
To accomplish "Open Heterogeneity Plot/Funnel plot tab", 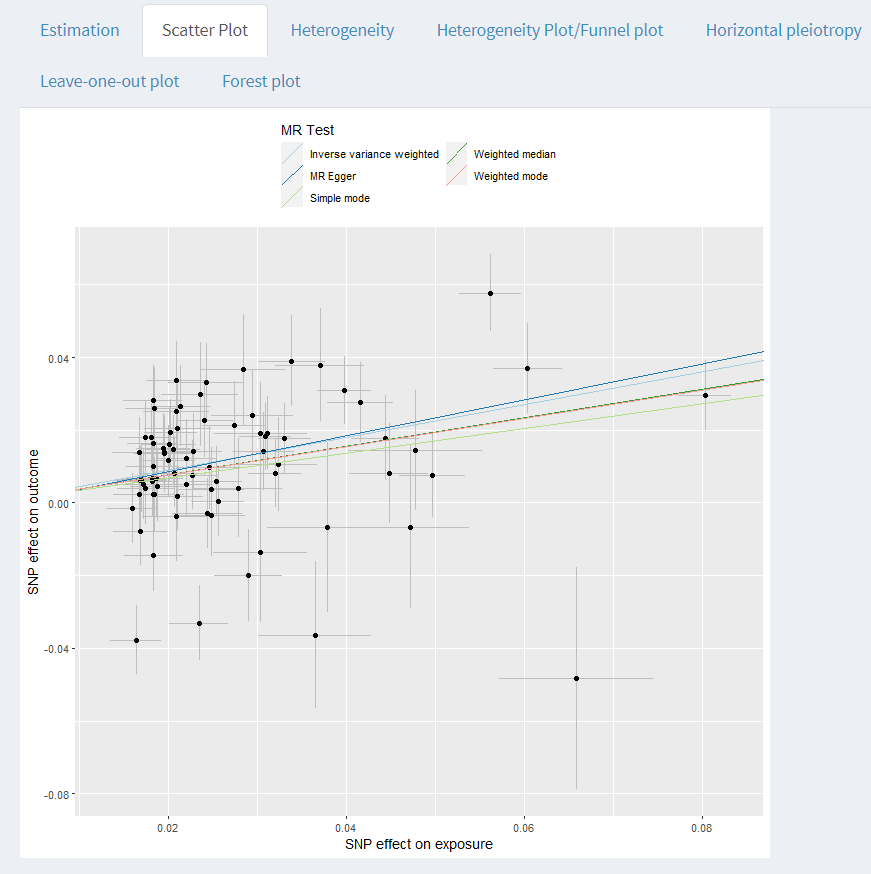I will (x=550, y=30).
